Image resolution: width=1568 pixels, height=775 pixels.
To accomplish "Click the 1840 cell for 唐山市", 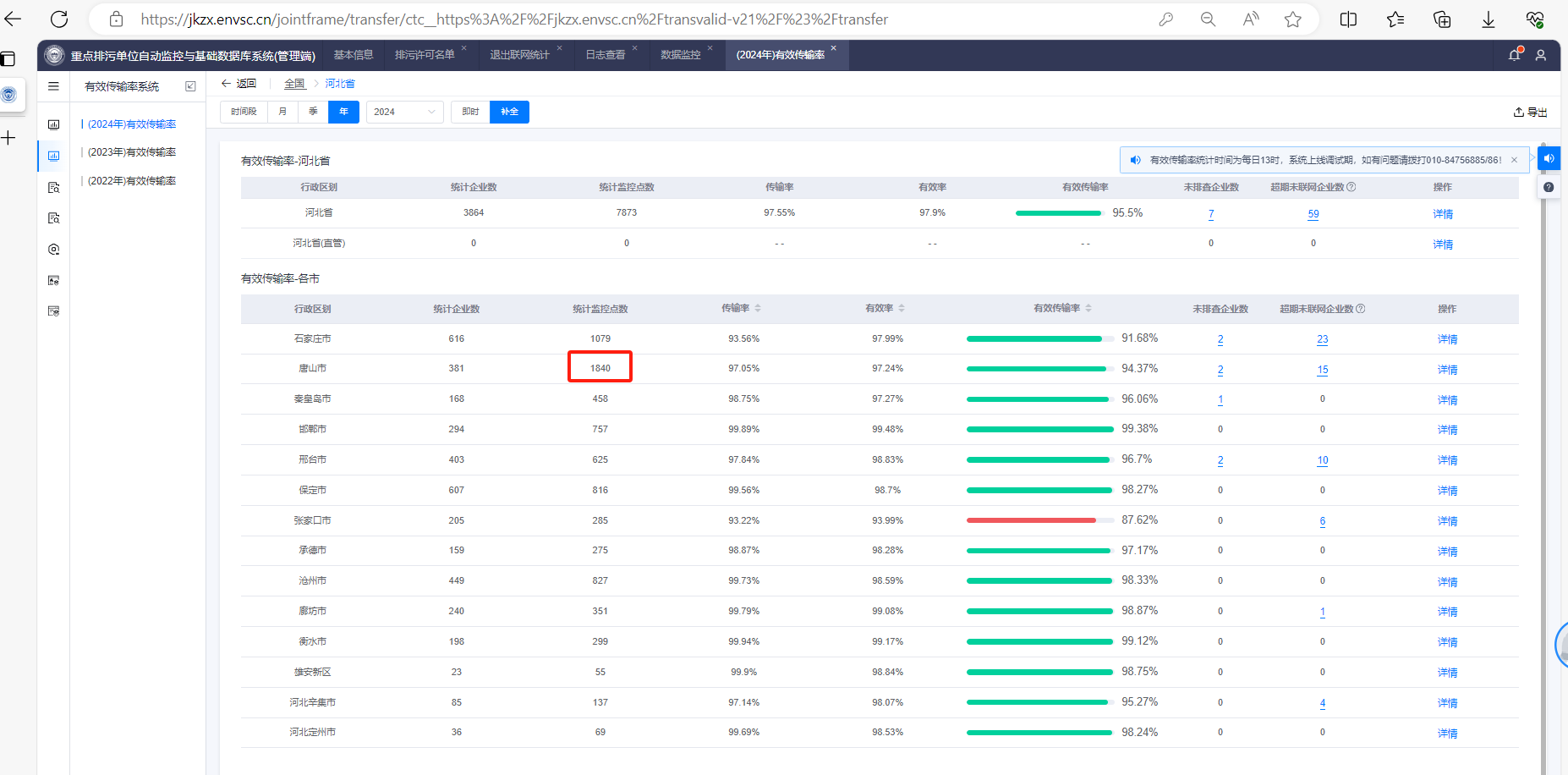I will pos(600,368).
